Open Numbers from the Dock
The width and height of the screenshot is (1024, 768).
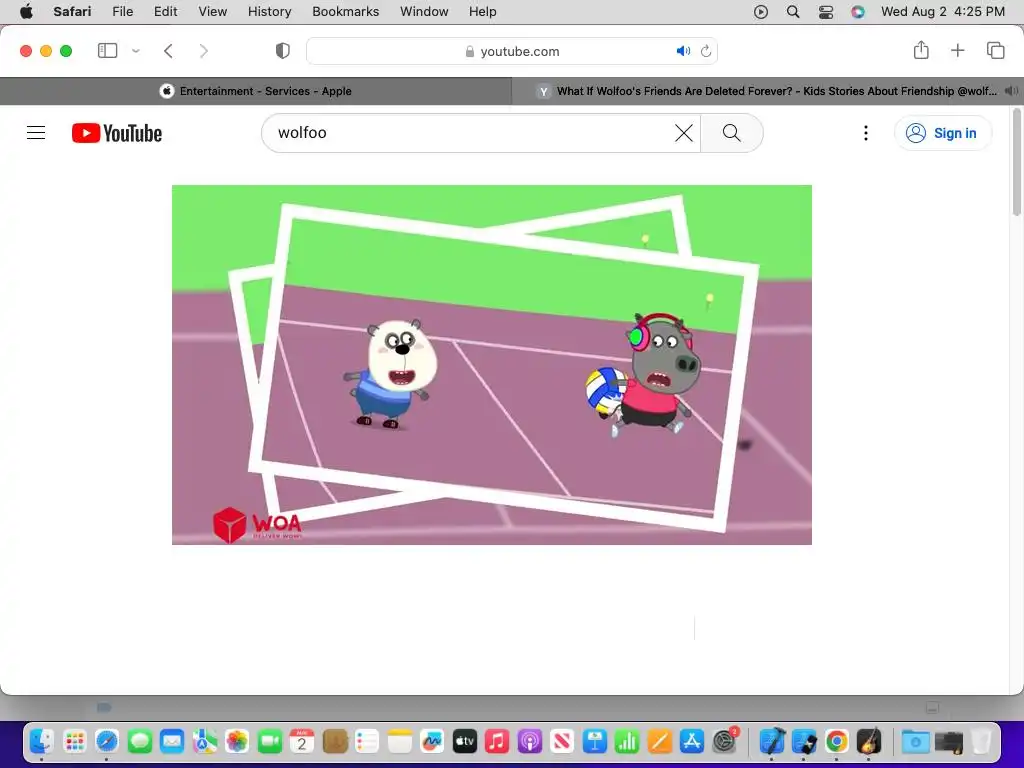[627, 742]
